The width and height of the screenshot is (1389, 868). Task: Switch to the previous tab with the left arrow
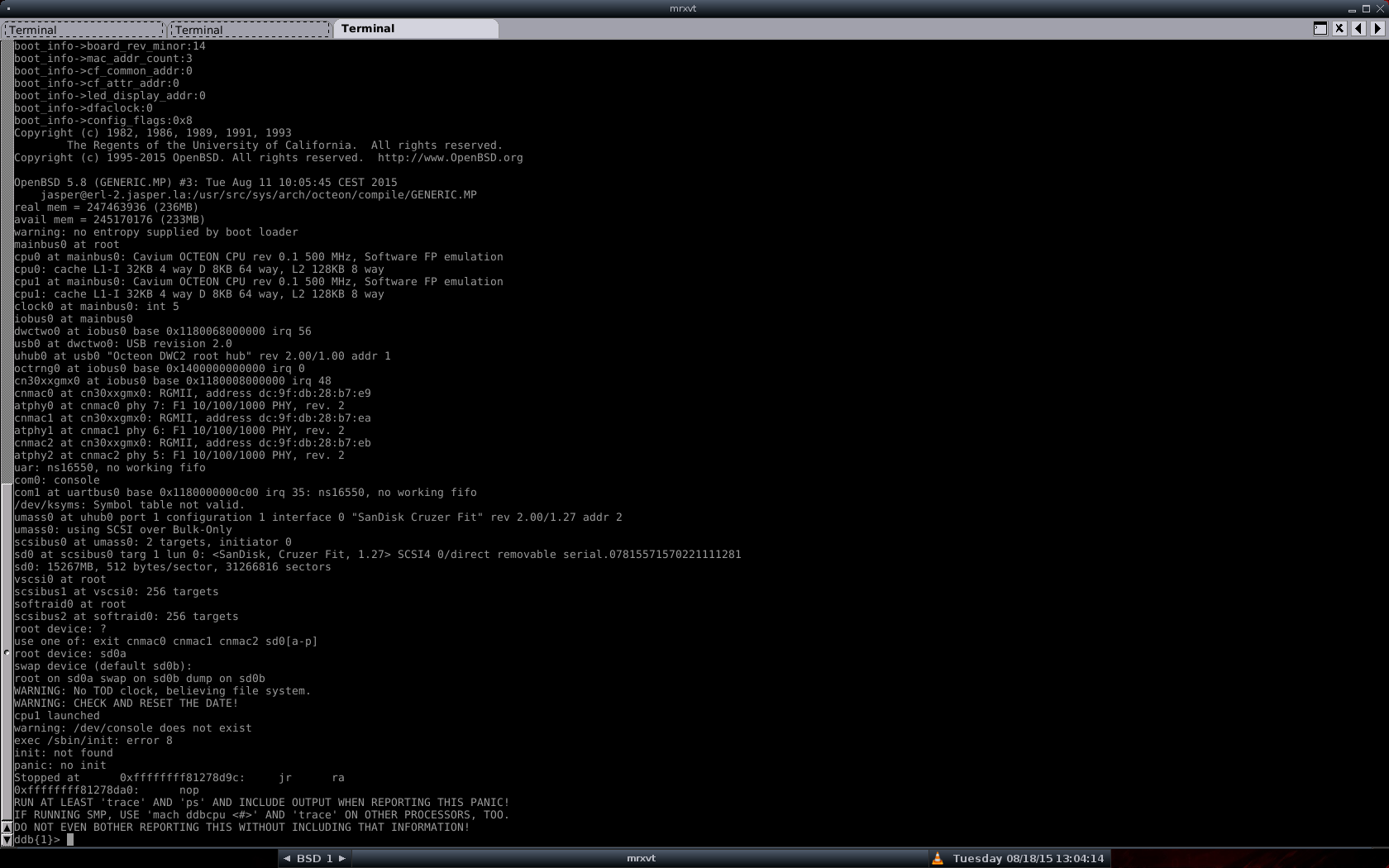click(x=1358, y=28)
